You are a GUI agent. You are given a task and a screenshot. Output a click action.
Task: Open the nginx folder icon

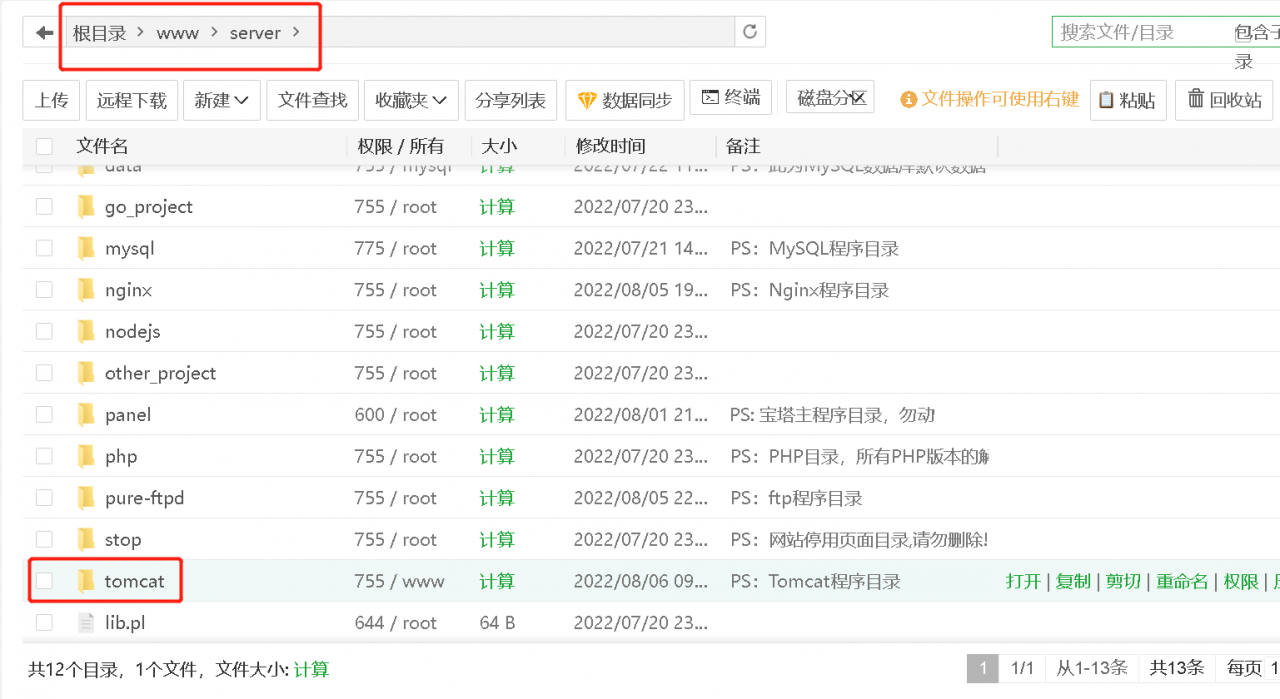tap(86, 290)
